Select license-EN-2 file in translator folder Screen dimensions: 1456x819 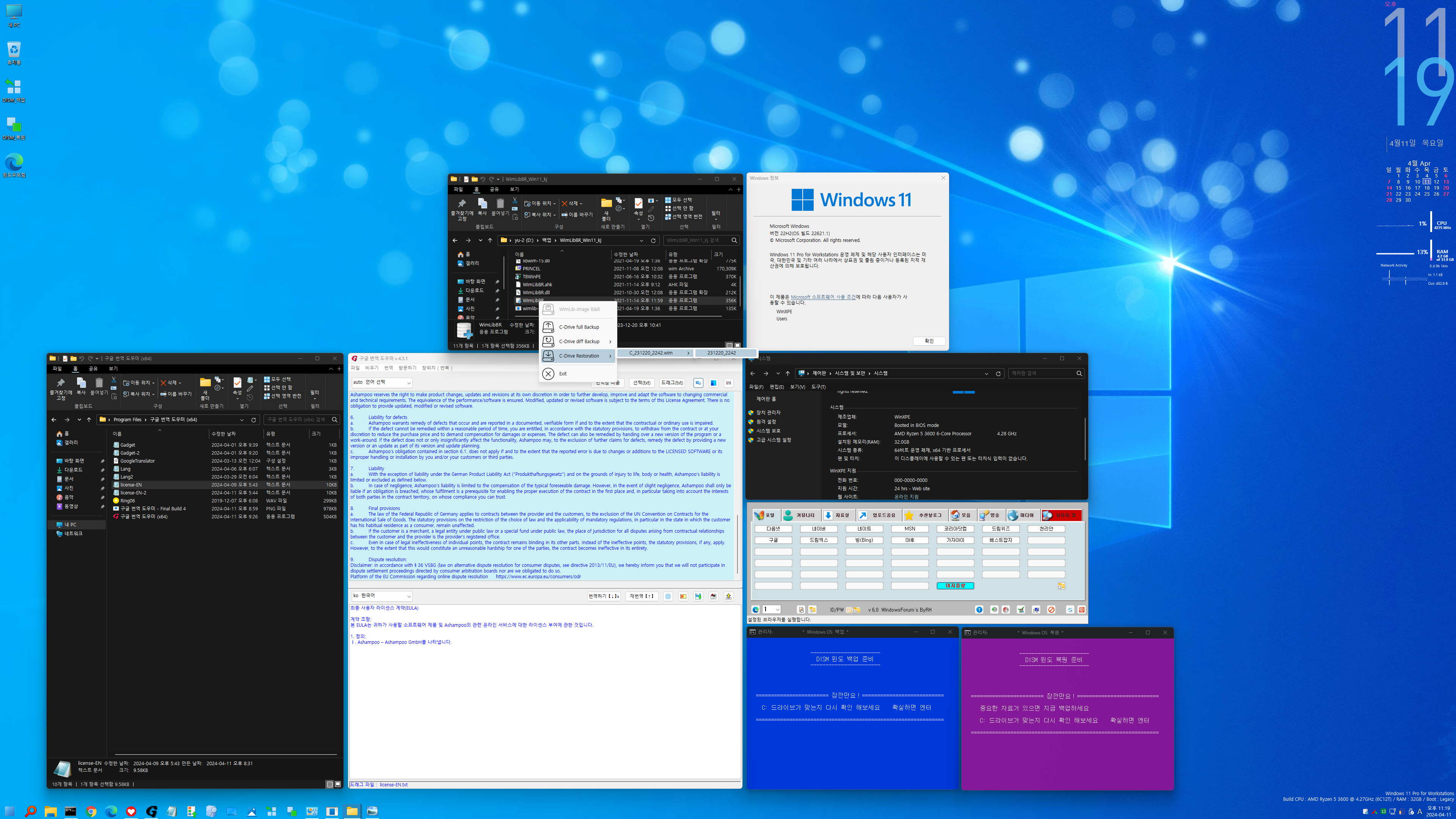[x=225, y=492]
